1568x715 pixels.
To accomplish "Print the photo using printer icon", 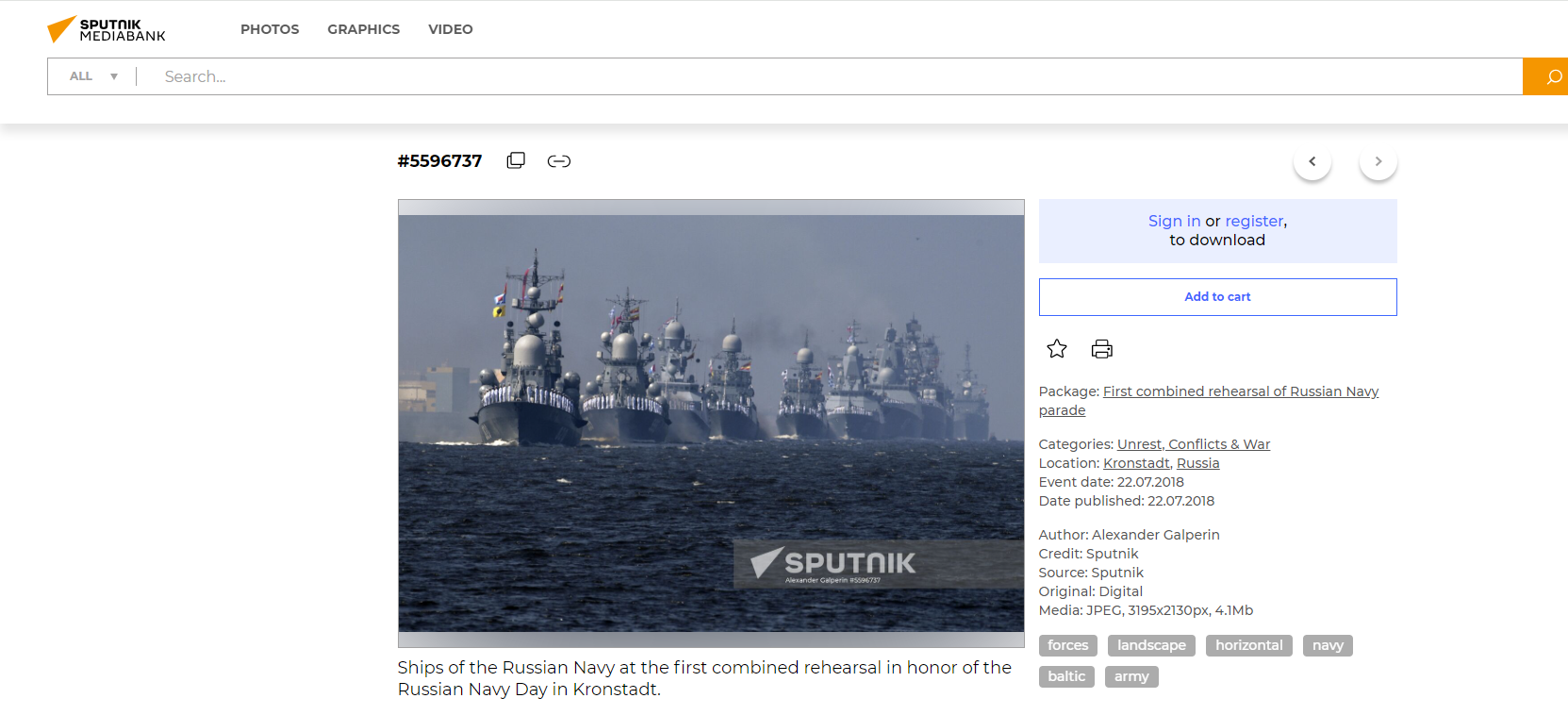I will (x=1101, y=349).
